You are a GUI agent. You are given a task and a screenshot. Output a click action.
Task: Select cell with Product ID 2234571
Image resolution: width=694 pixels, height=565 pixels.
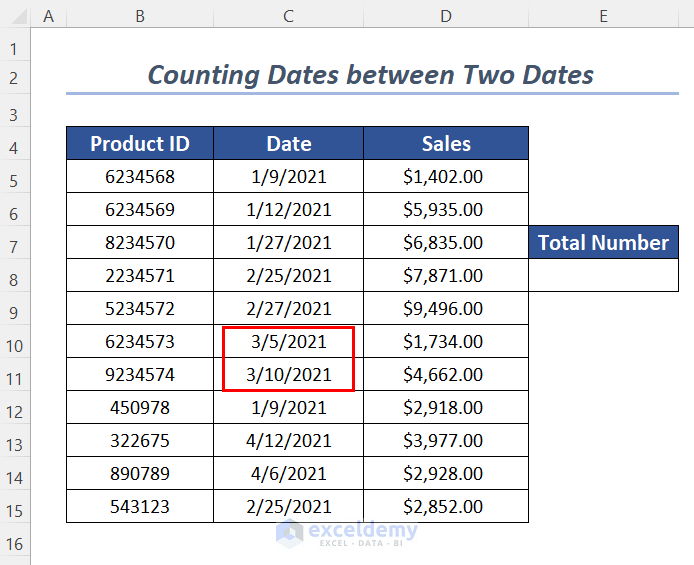[x=140, y=275]
